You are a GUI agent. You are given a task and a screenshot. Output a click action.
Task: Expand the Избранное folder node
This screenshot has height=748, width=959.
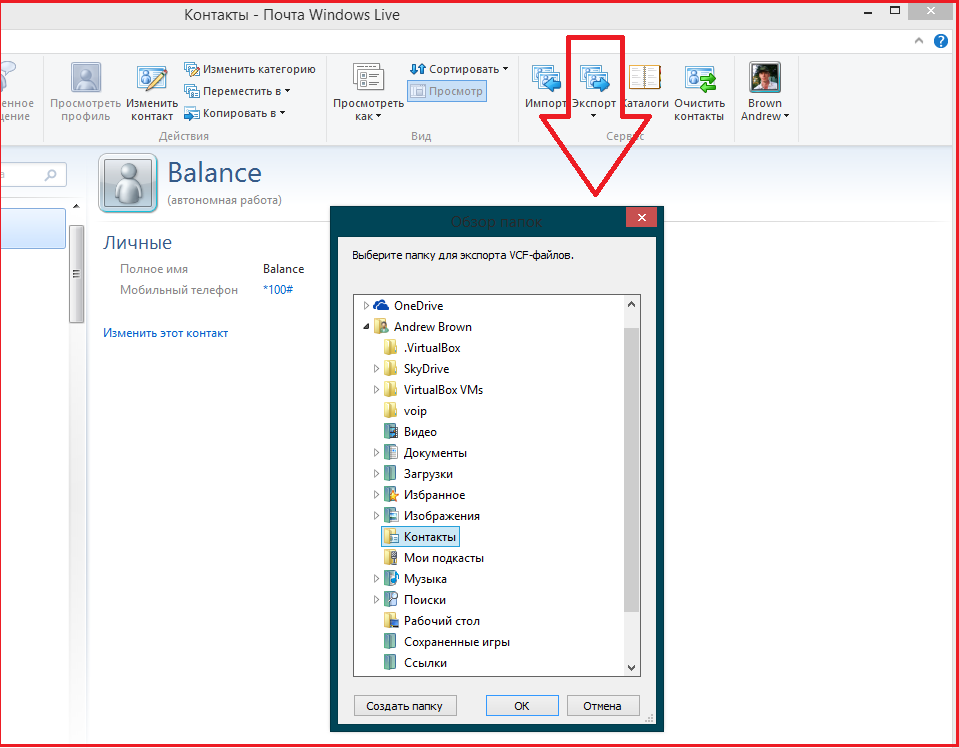click(376, 495)
